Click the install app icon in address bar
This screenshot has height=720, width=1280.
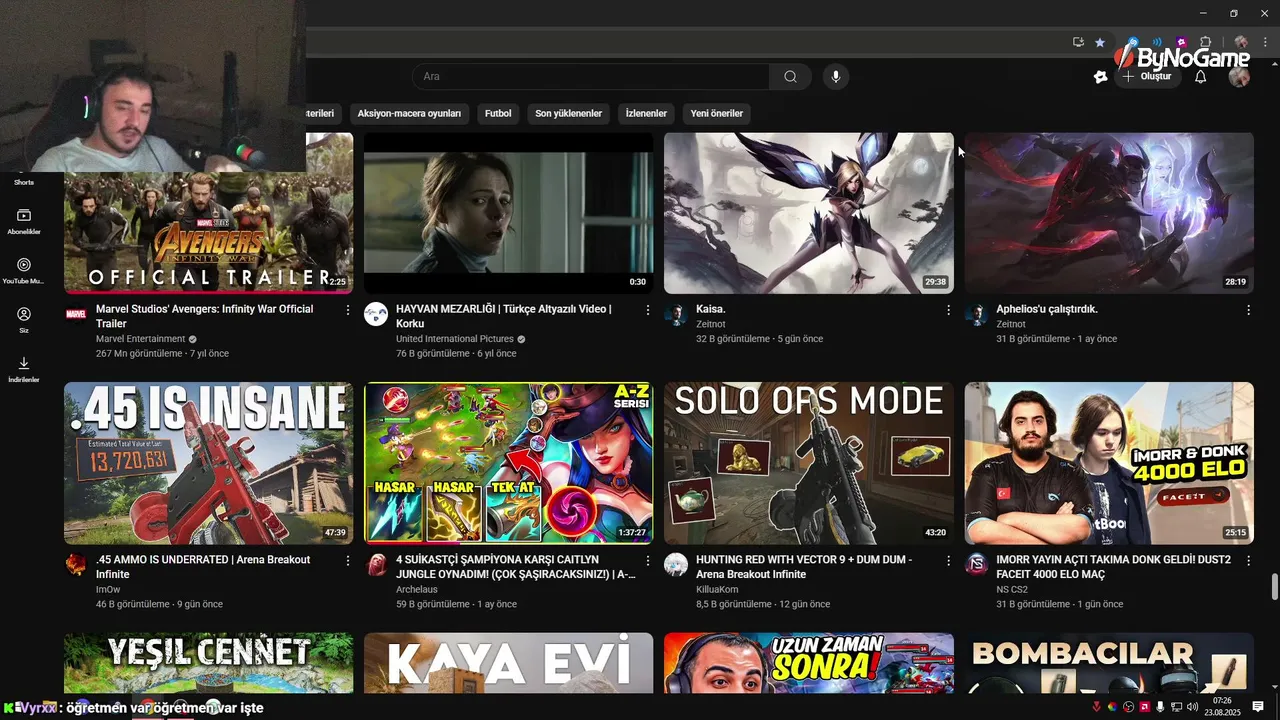[1078, 42]
